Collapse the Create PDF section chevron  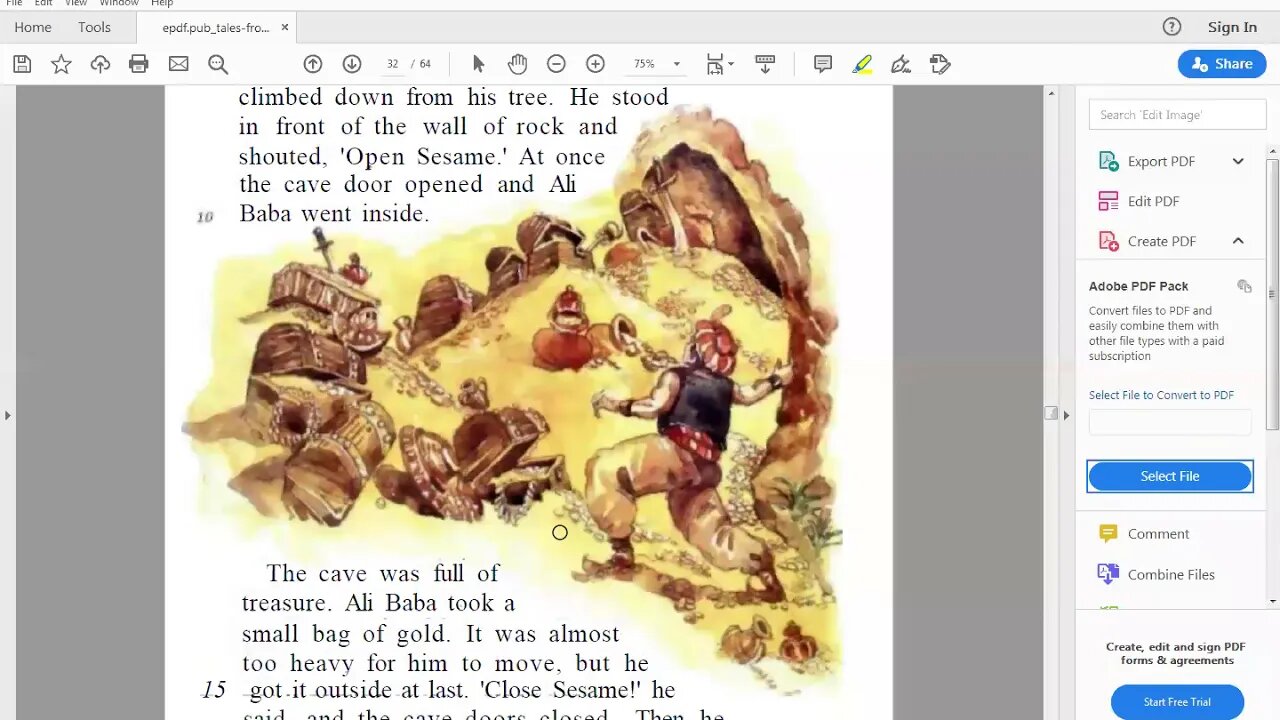[1238, 241]
